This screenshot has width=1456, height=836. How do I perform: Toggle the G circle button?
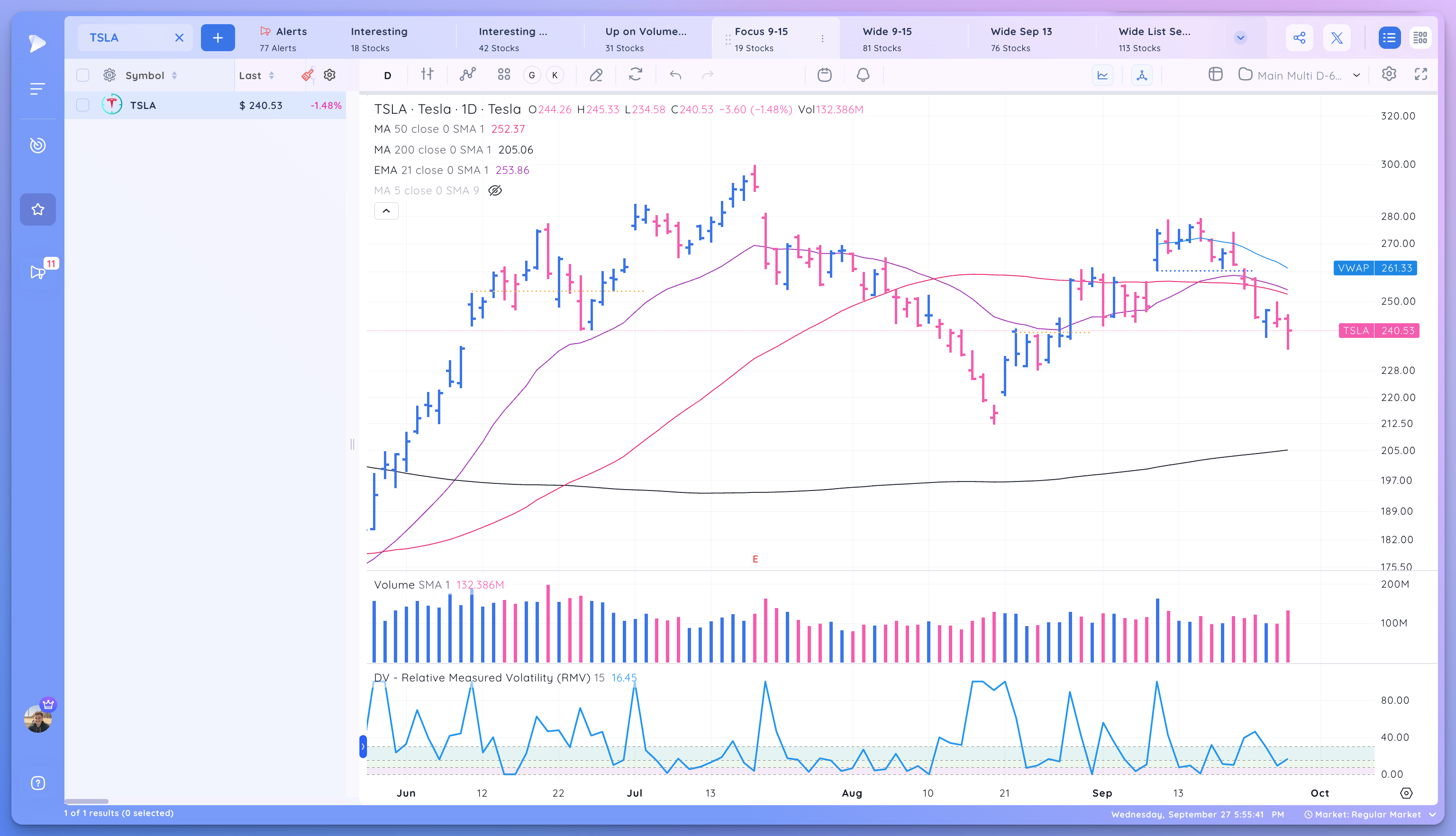[532, 75]
